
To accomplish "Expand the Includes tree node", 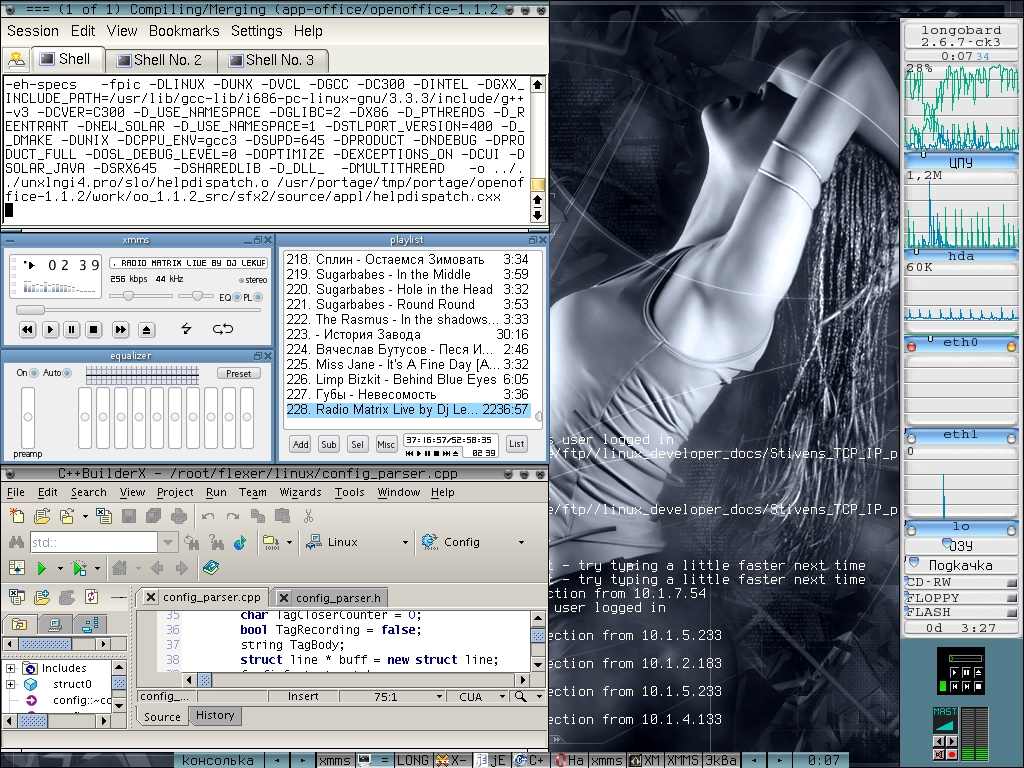I will [x=11, y=668].
